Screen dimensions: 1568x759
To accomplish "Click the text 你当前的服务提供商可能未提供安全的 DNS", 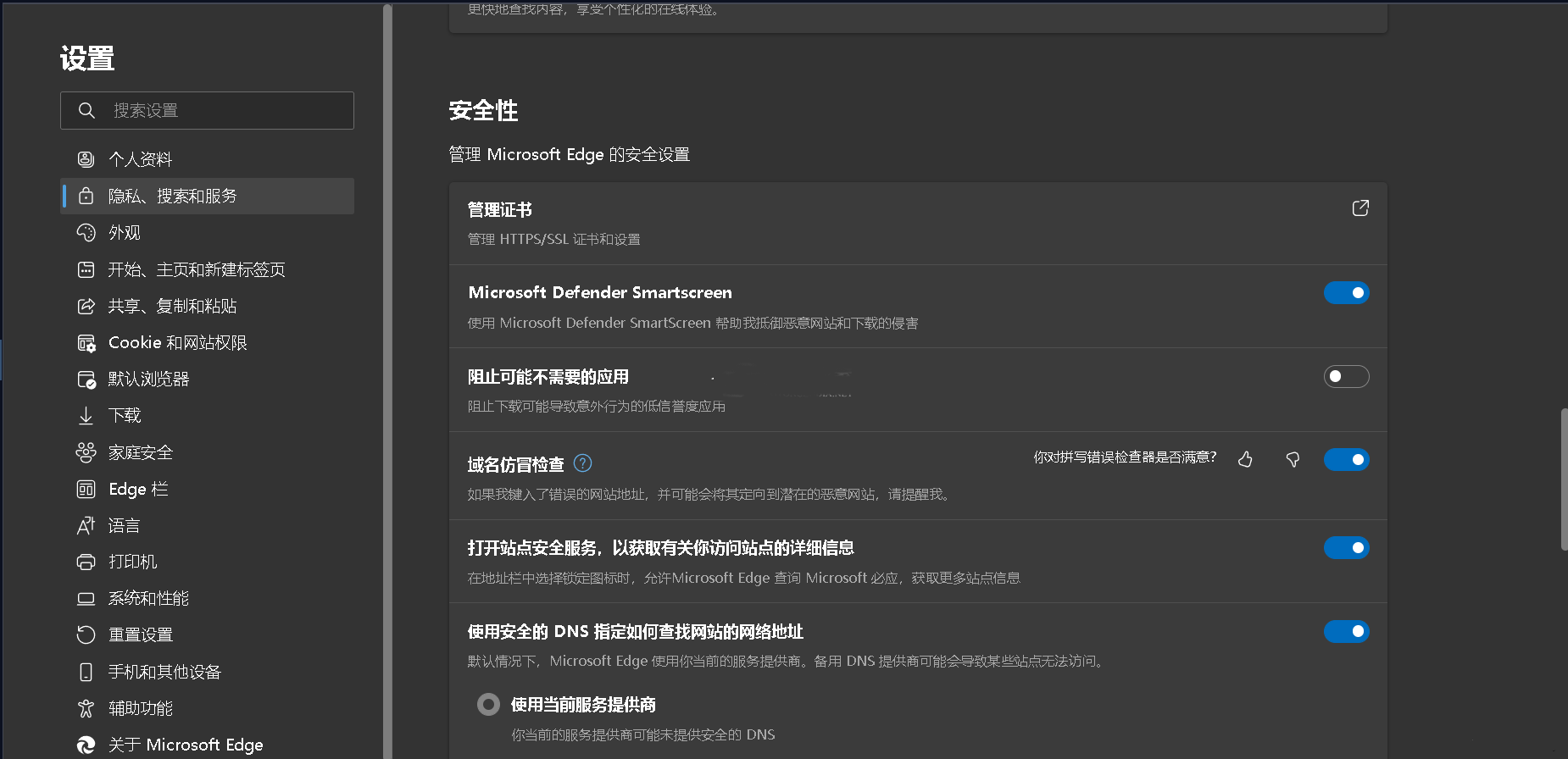I will pos(643,734).
